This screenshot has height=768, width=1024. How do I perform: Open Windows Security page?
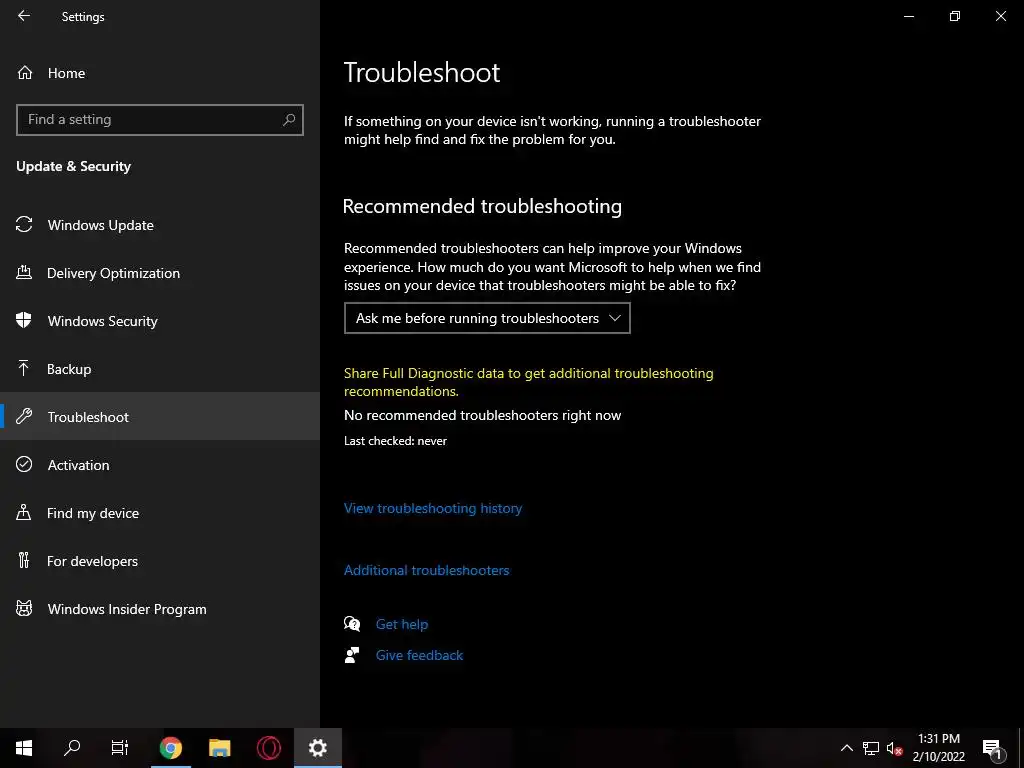160,321
